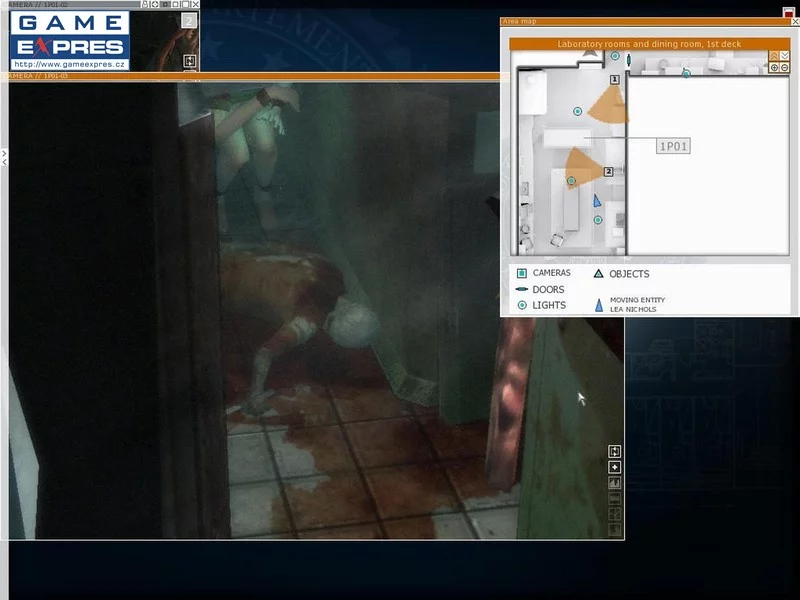Go down one deck with double chevron down
The image size is (800, 600).
(x=784, y=55)
